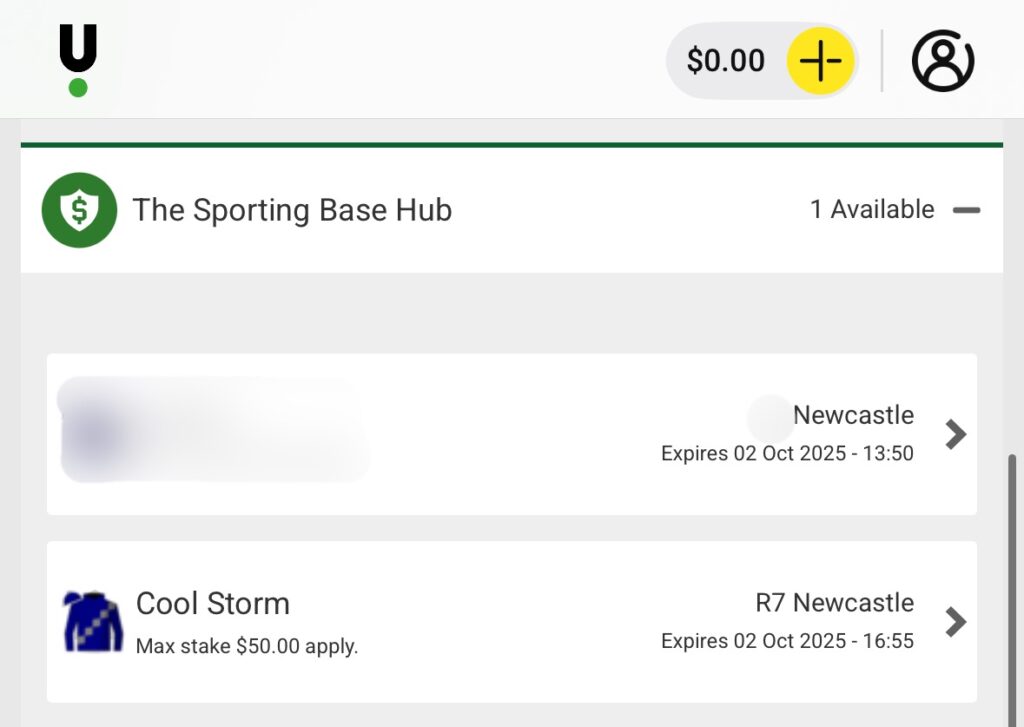
Task: Click Expires 02 Oct 2025 - 16:55
Action: [x=787, y=641]
